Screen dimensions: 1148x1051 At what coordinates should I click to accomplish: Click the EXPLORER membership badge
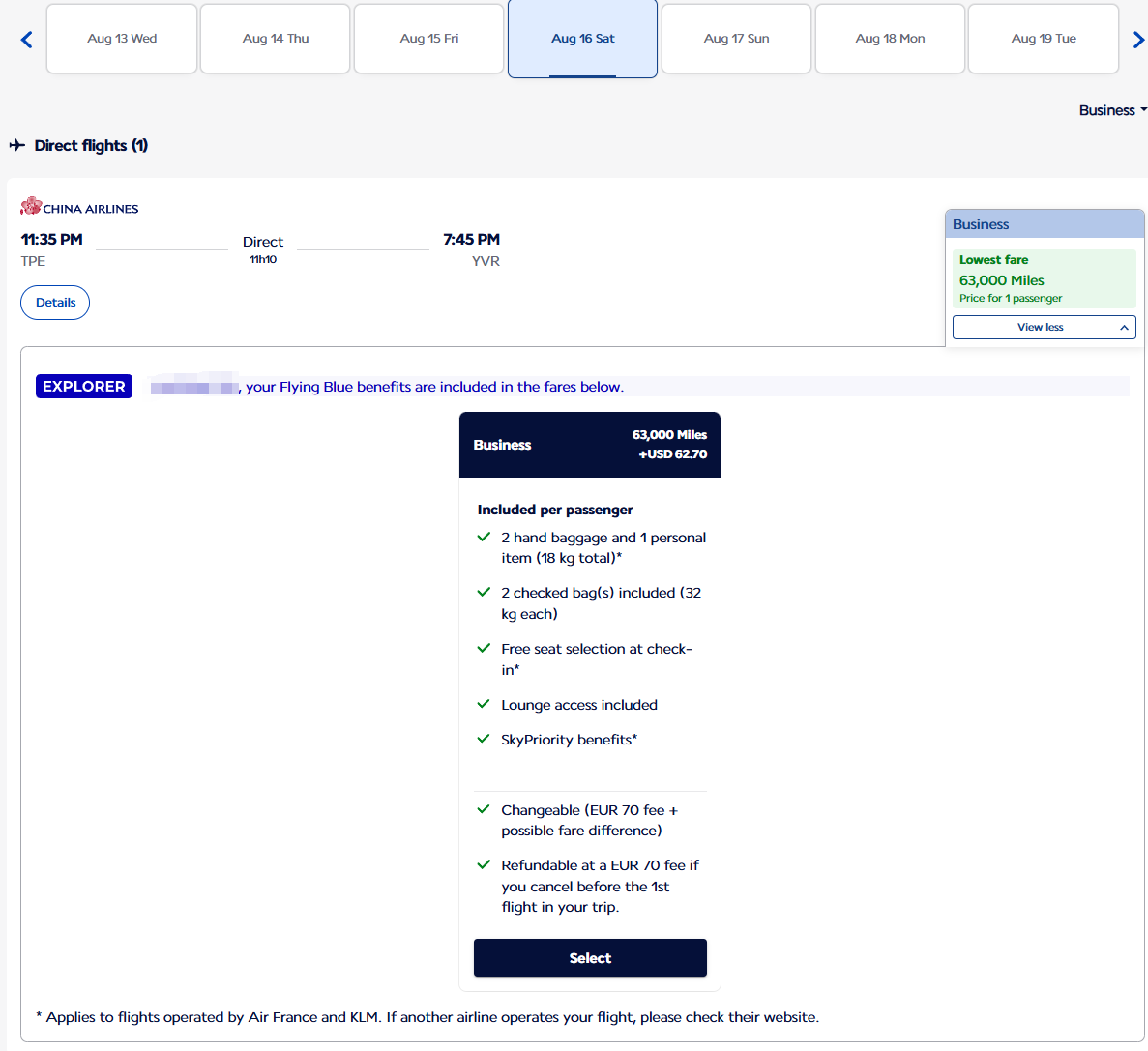[x=84, y=386]
